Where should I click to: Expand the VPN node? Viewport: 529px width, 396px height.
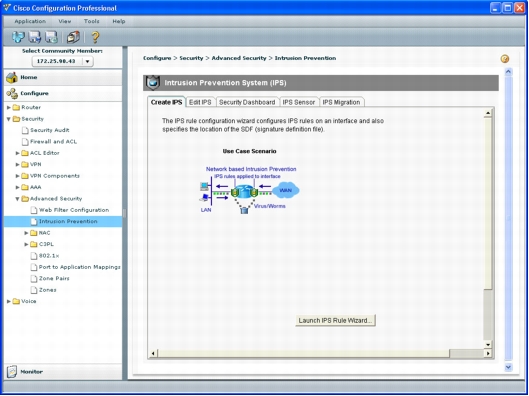pos(18,165)
